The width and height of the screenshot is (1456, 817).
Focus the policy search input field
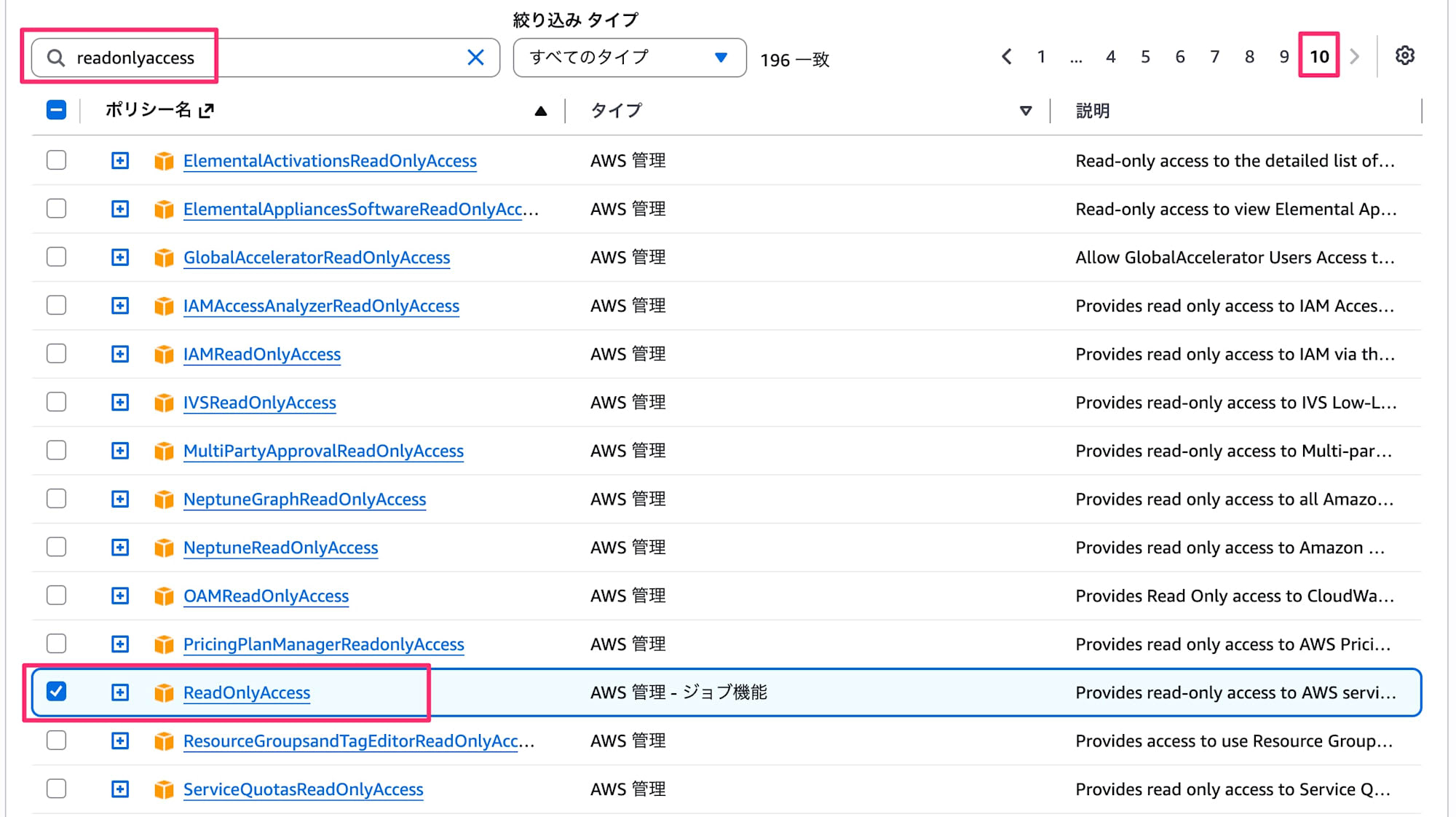[266, 58]
